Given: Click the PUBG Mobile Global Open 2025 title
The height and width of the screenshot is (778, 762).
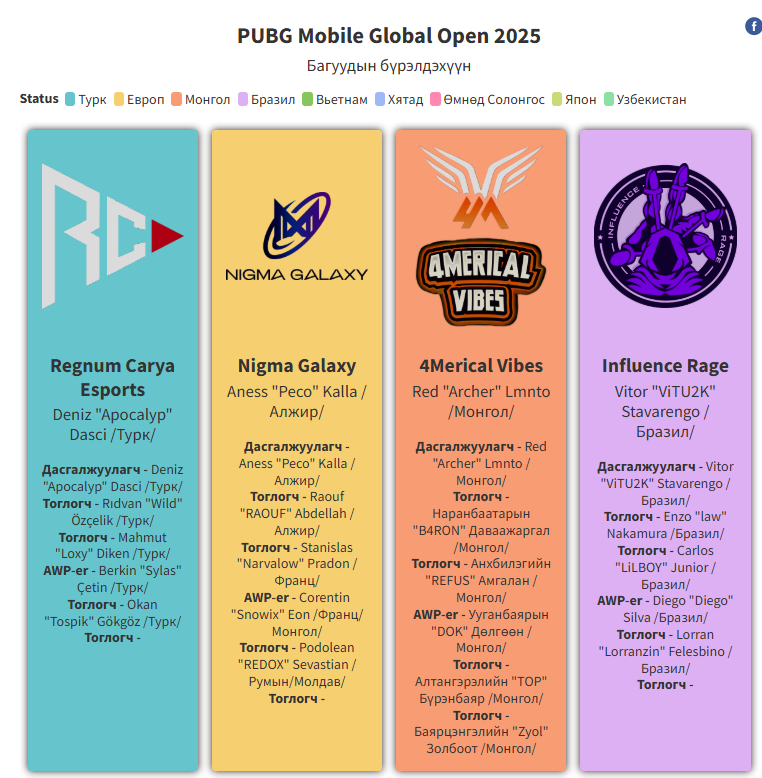Looking at the screenshot, I should click(x=389, y=36).
